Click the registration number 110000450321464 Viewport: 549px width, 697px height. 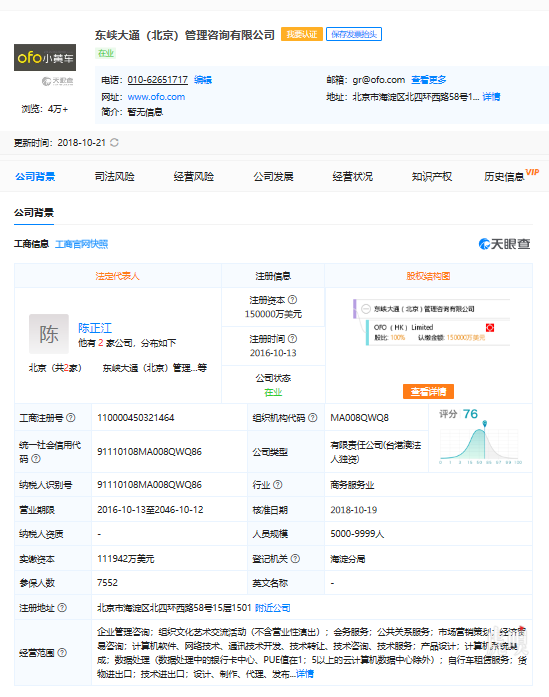[136, 417]
